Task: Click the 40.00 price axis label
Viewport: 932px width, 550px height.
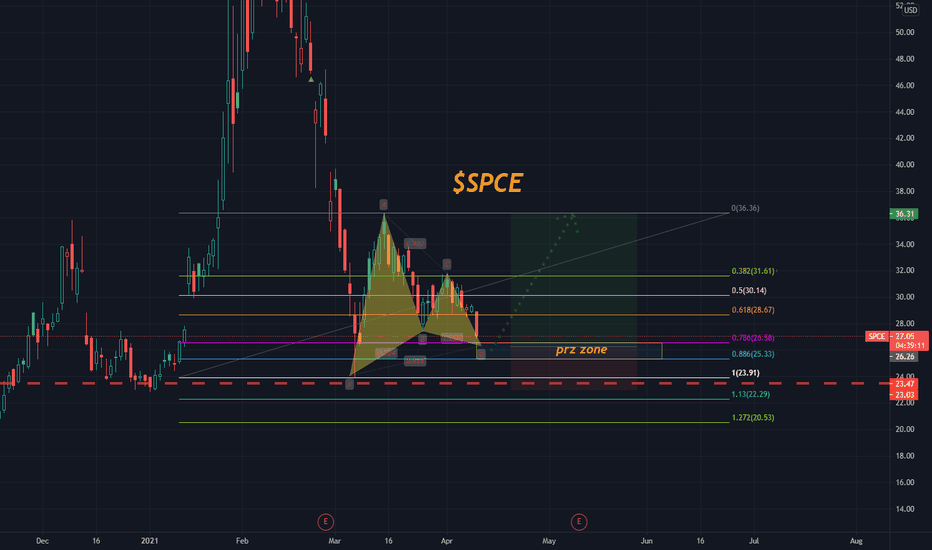Action: 905,165
